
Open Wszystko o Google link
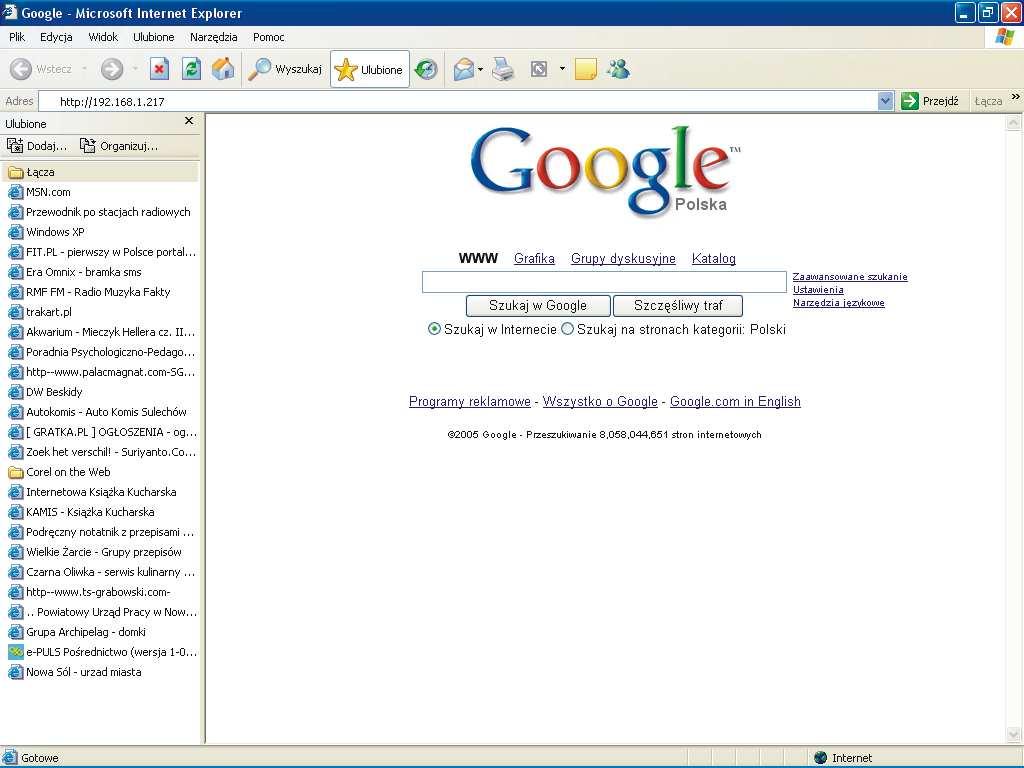(600, 402)
